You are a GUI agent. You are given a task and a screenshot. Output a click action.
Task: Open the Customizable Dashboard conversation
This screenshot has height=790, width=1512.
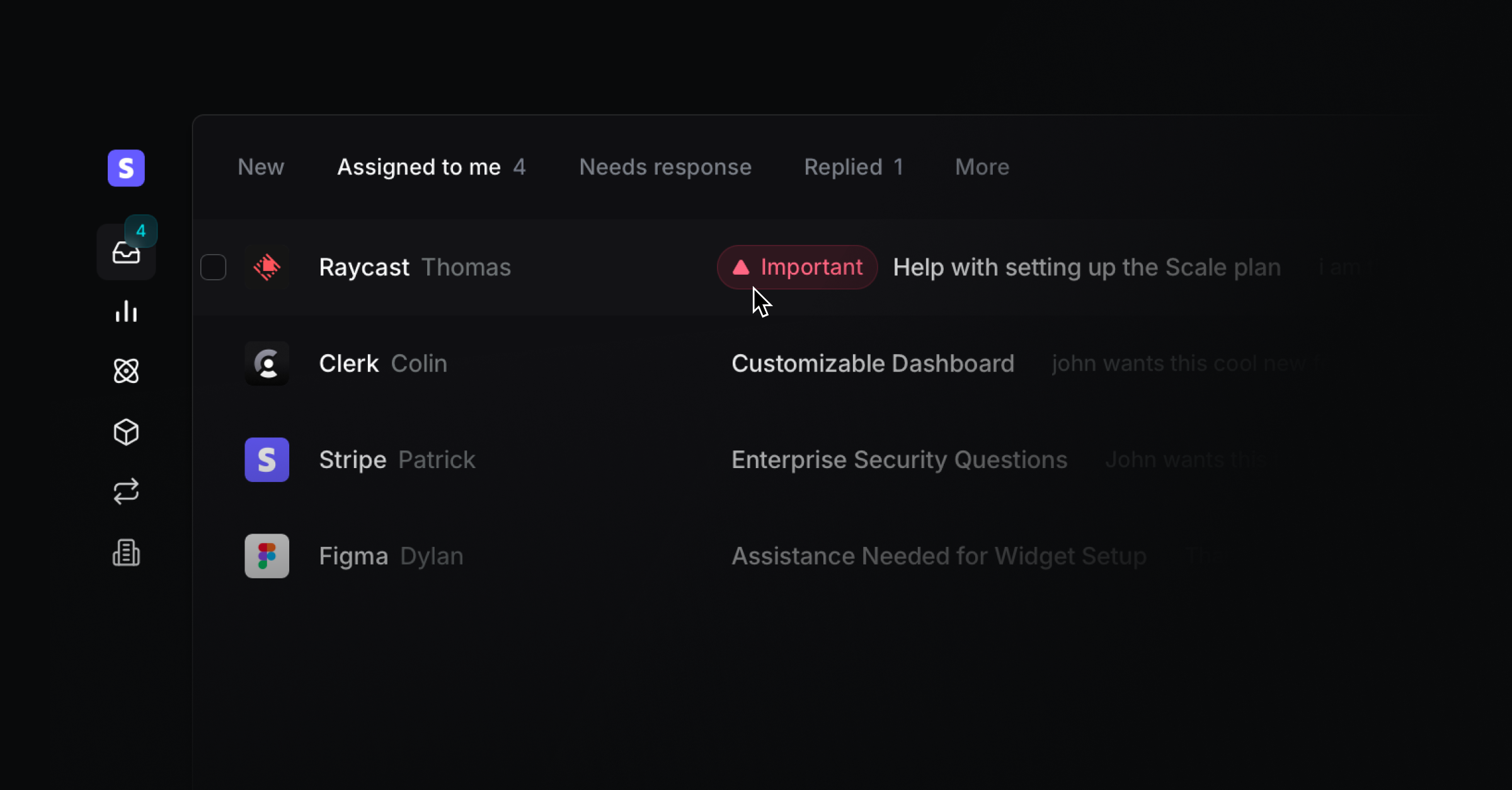pos(873,364)
